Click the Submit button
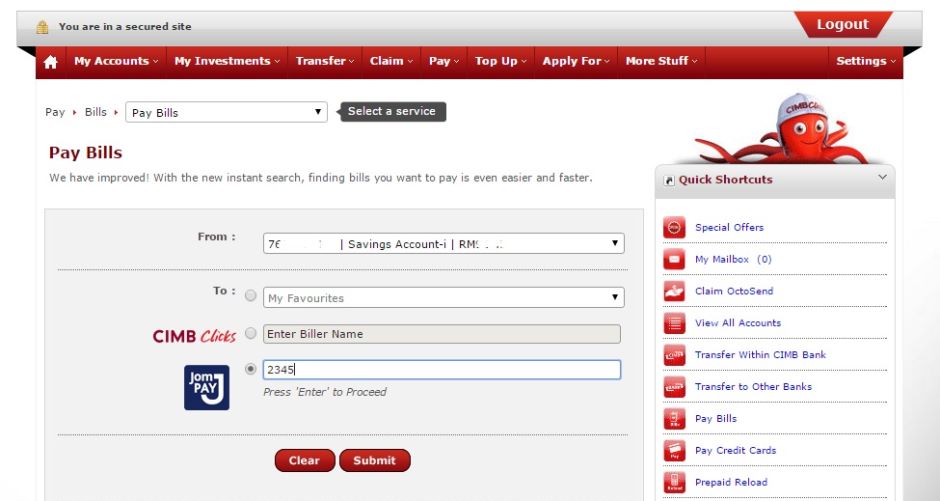Viewport: 940px width, 501px height. tap(375, 460)
